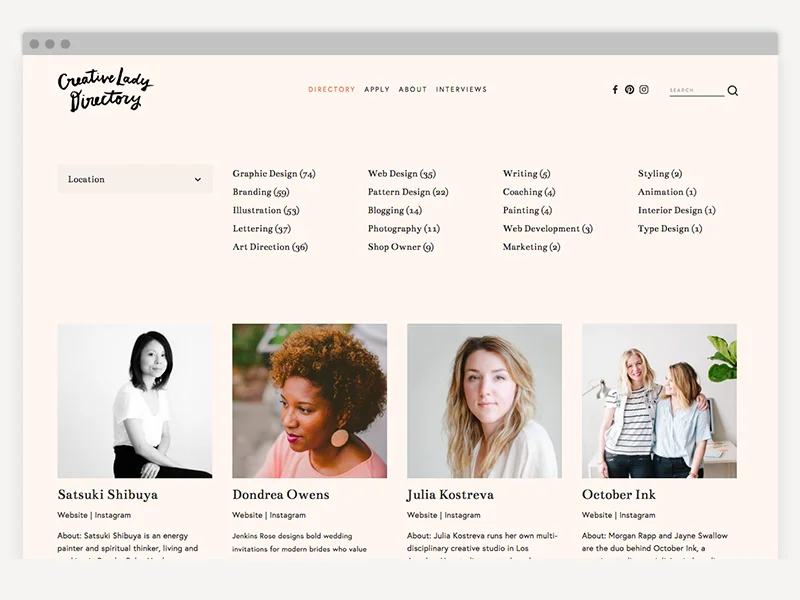The width and height of the screenshot is (800, 600).
Task: Open the Apply nav item
Action: 377,89
